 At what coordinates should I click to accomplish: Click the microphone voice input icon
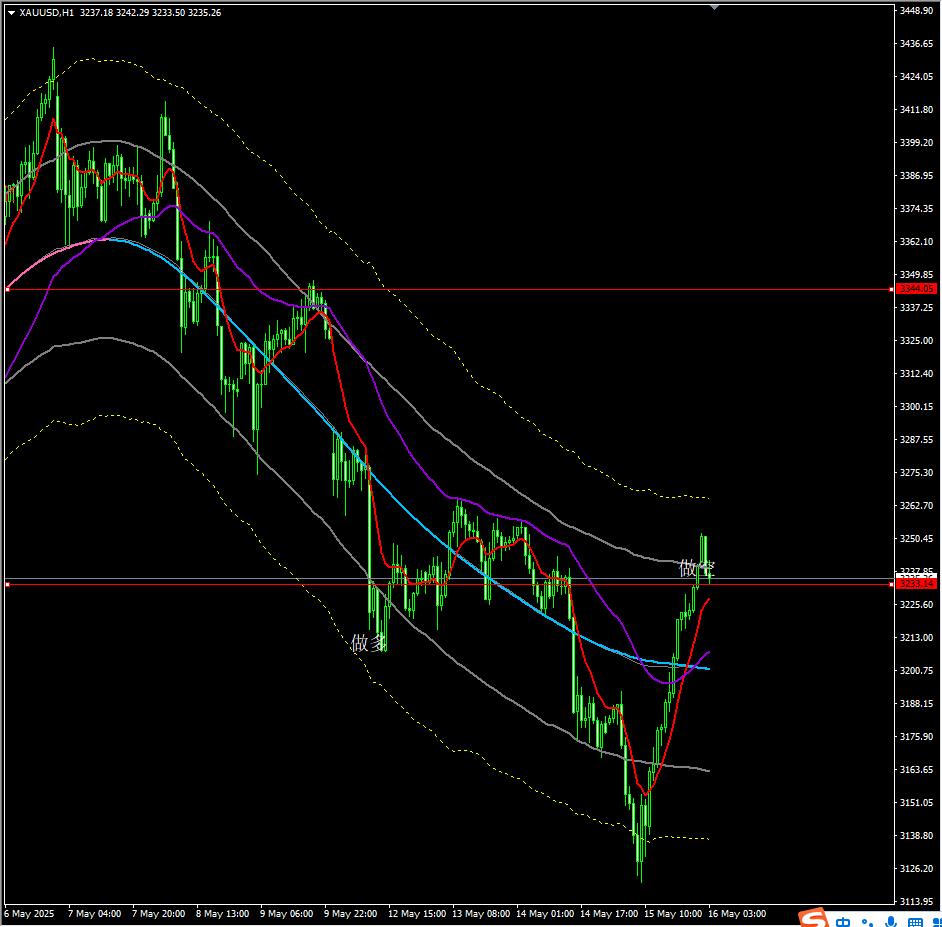pyautogui.click(x=891, y=922)
